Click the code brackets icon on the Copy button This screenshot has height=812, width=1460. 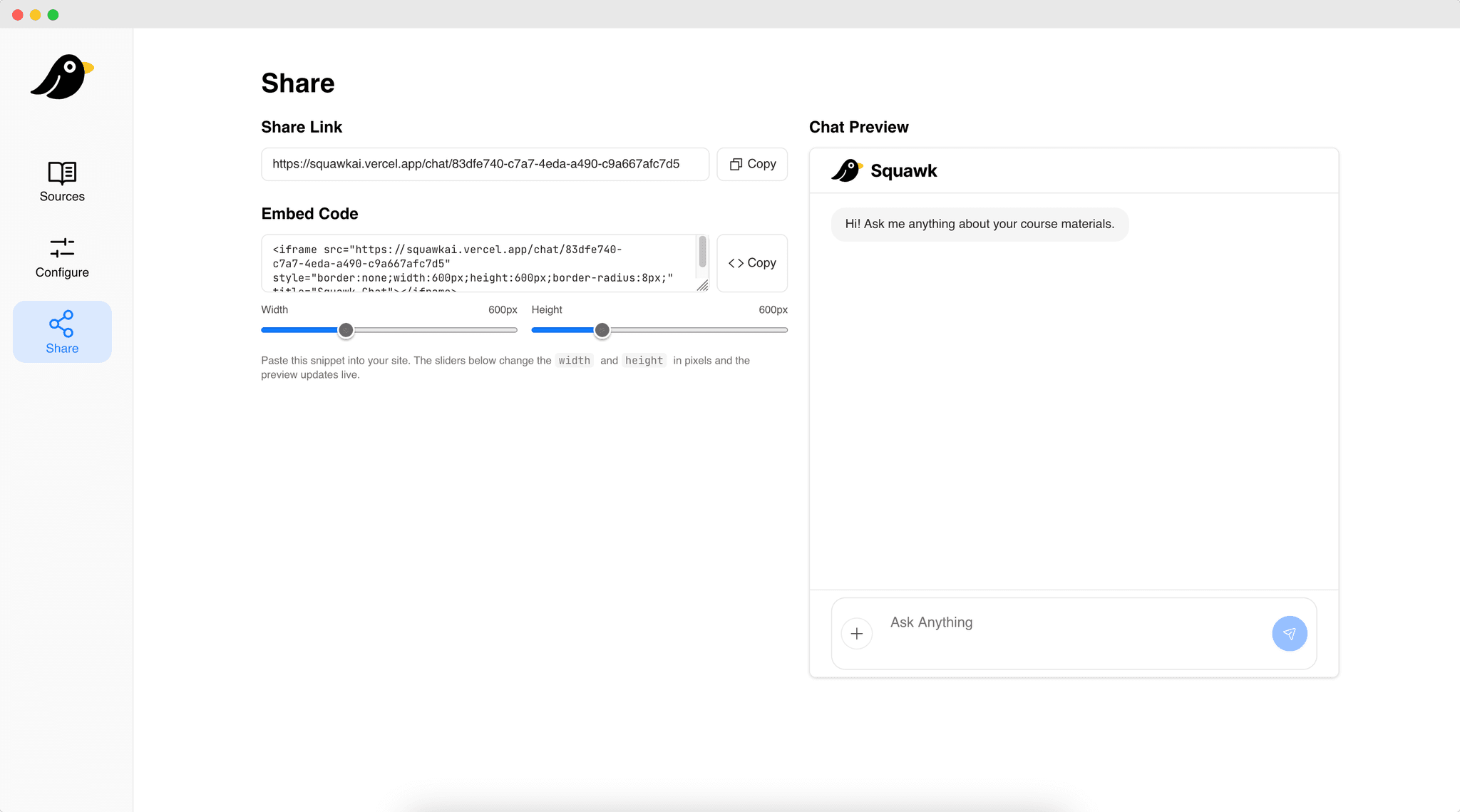click(736, 262)
